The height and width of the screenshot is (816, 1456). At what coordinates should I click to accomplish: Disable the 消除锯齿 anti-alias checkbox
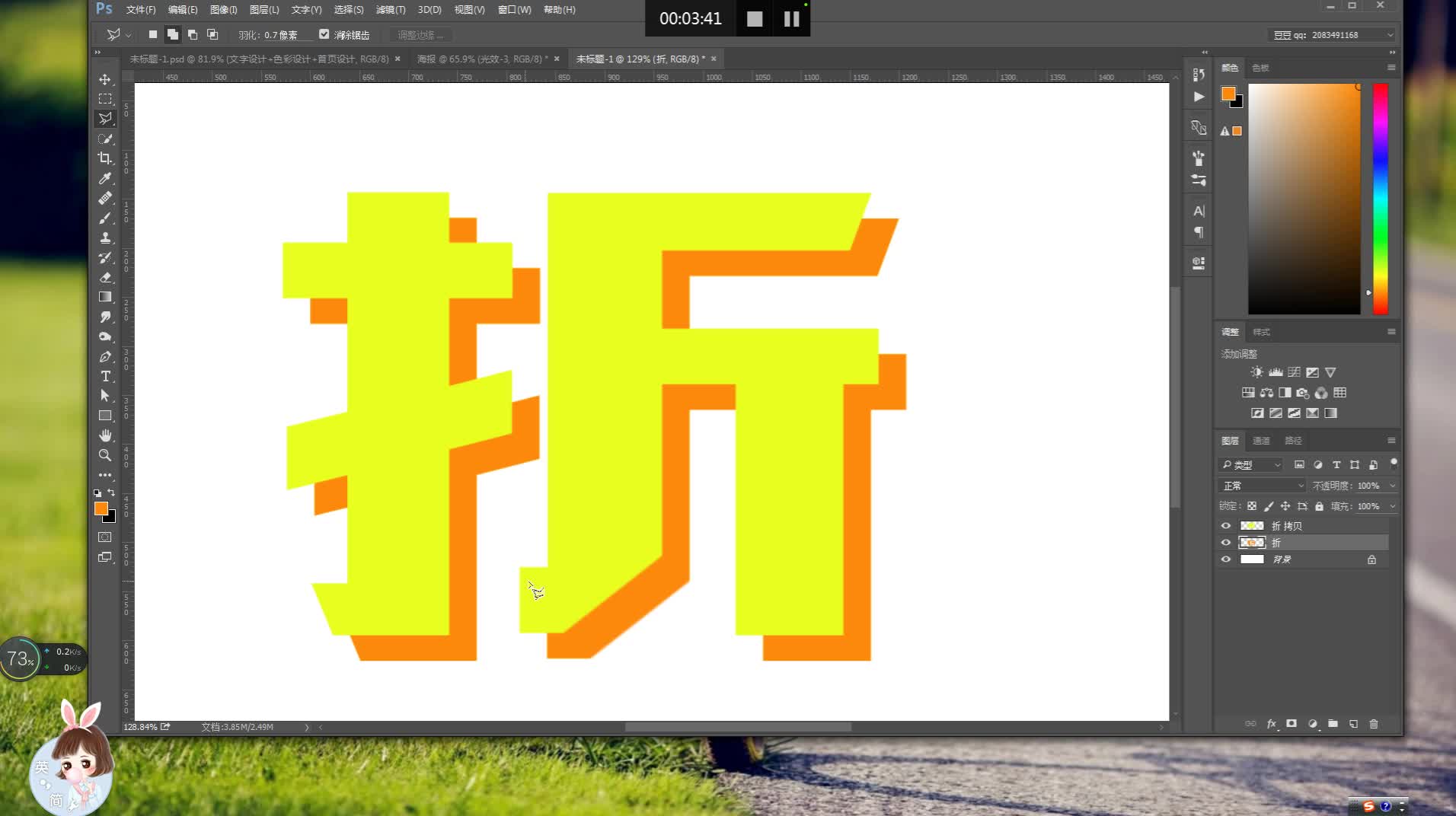tap(325, 34)
